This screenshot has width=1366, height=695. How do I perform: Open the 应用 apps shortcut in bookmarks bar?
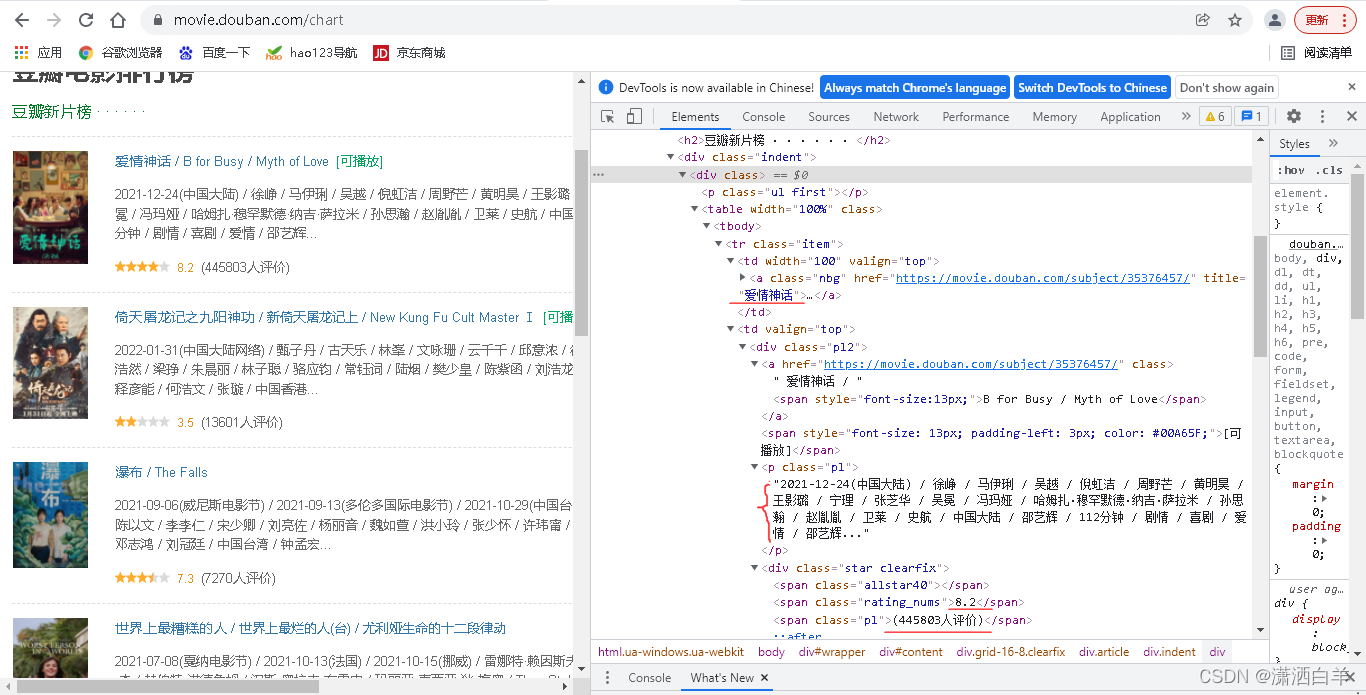(x=39, y=52)
